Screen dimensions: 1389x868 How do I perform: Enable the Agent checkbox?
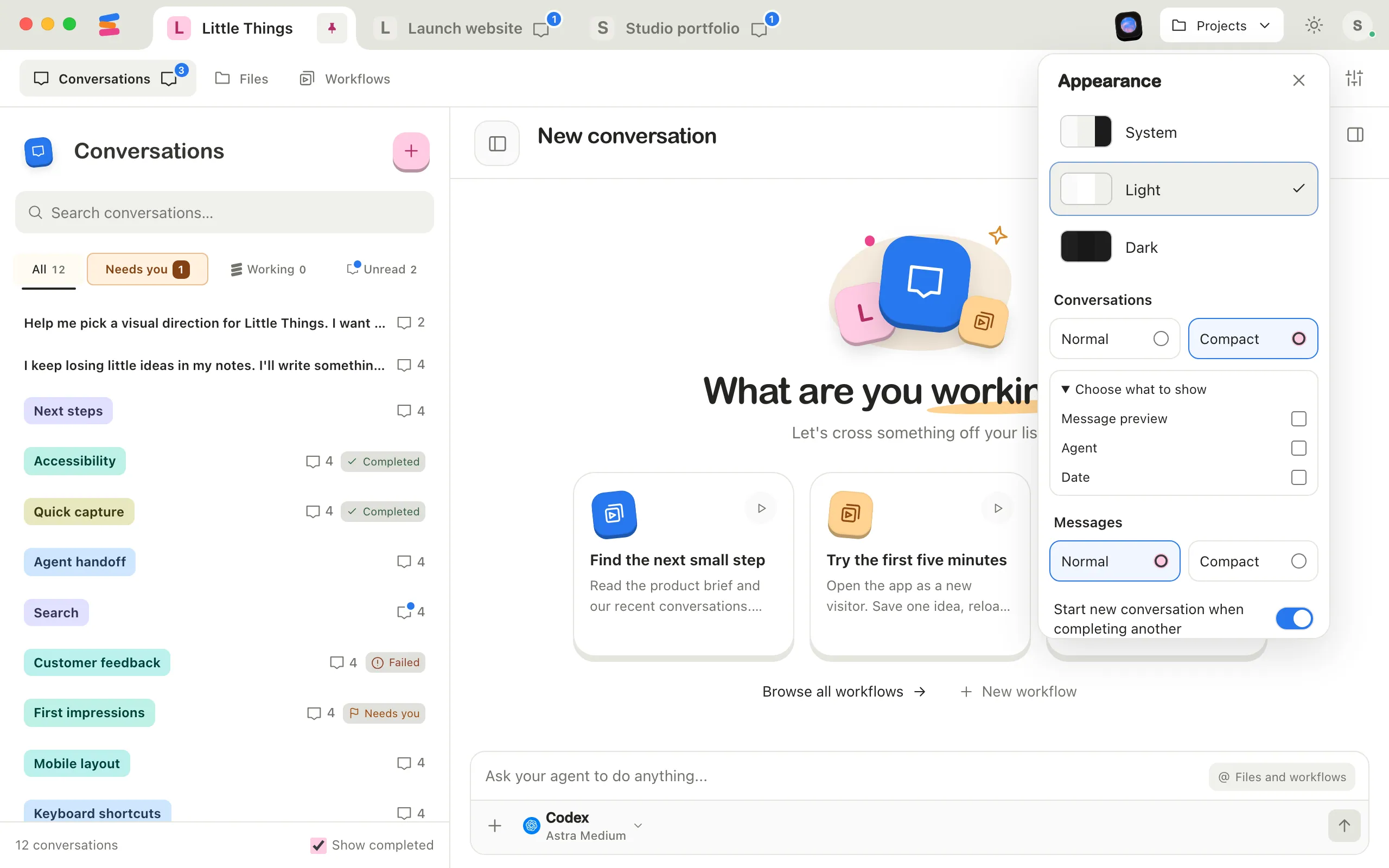point(1298,448)
